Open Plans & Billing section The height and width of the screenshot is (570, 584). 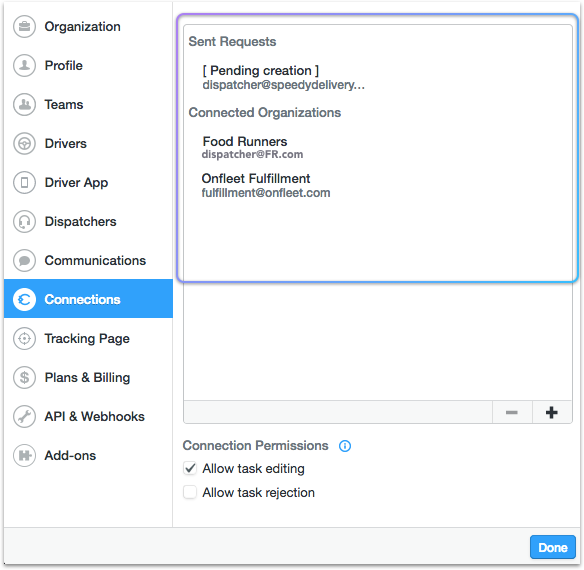click(88, 377)
